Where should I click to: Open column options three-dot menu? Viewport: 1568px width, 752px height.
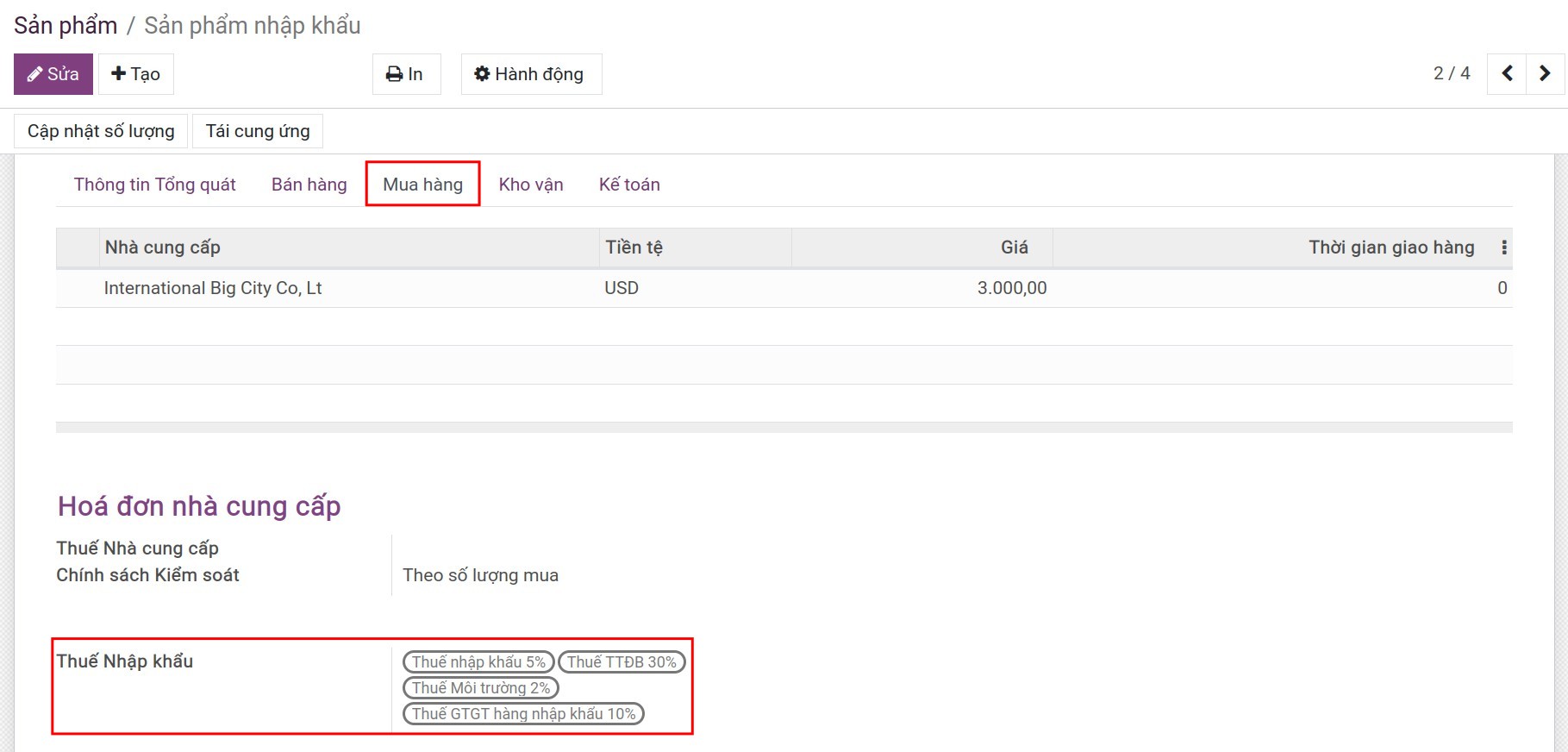click(x=1503, y=248)
